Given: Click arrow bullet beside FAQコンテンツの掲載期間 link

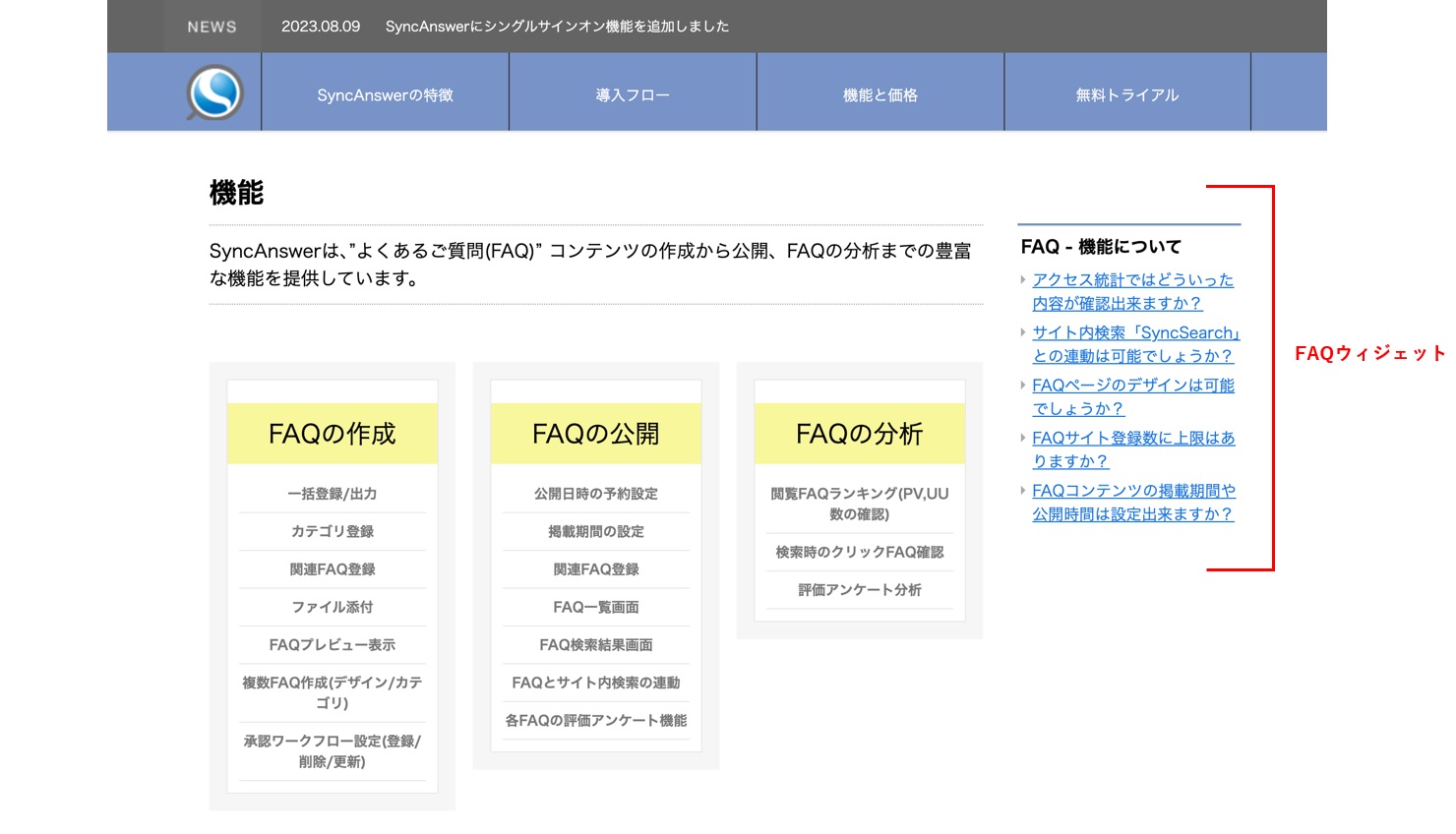Looking at the screenshot, I should click(1023, 491).
